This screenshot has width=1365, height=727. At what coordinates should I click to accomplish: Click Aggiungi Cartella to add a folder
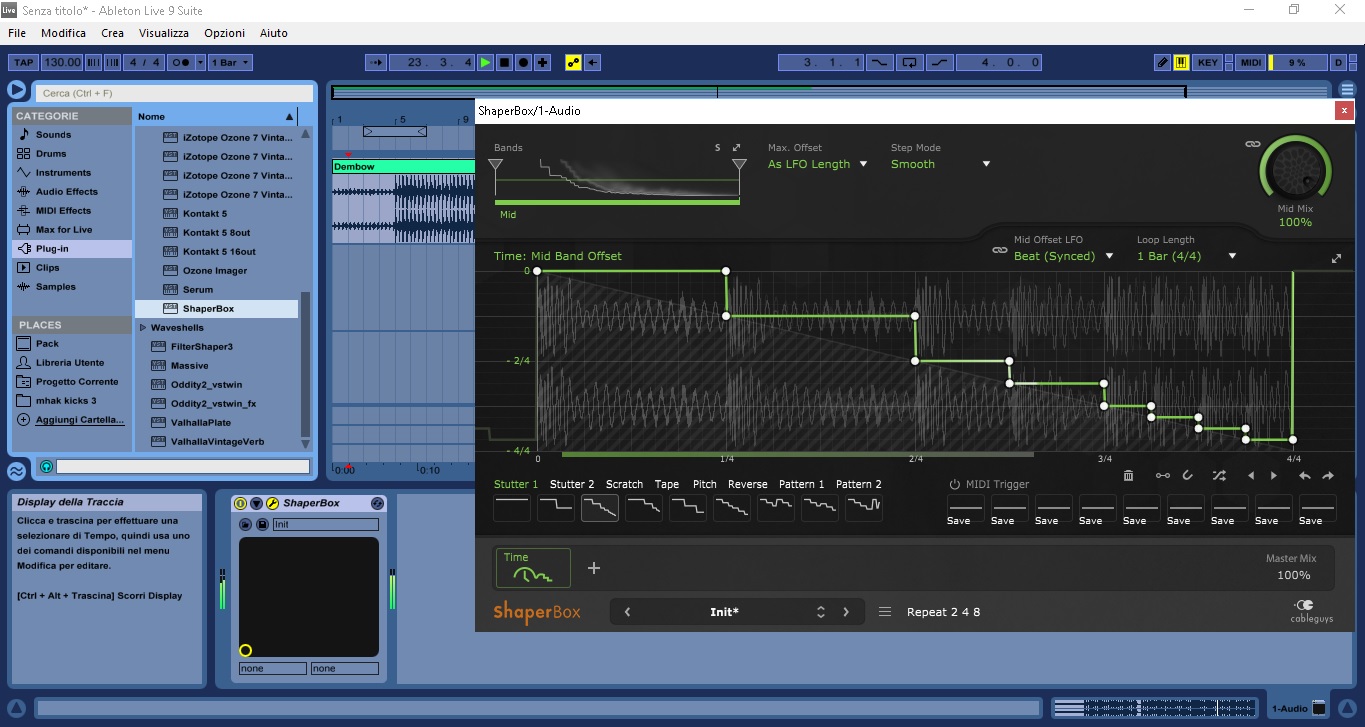(72, 420)
